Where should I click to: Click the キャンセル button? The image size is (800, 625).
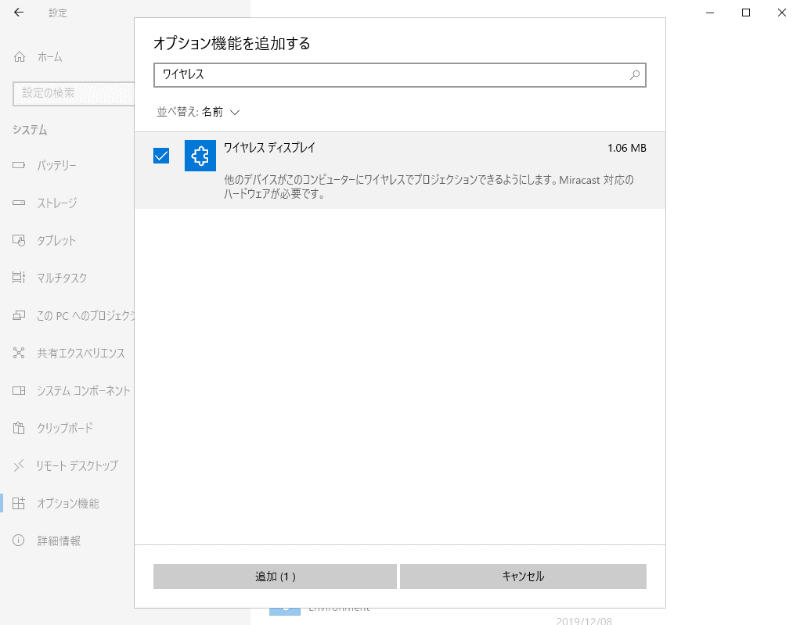click(523, 577)
